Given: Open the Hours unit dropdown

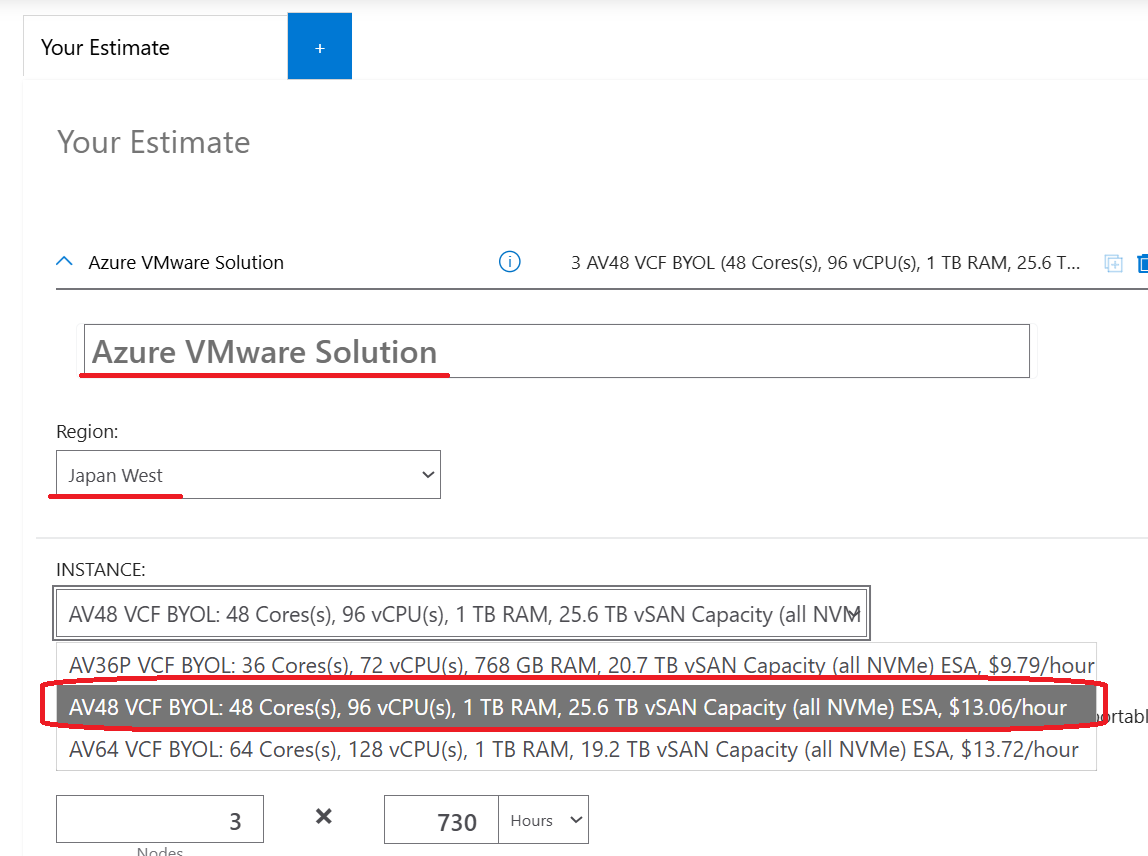Looking at the screenshot, I should coord(543,819).
